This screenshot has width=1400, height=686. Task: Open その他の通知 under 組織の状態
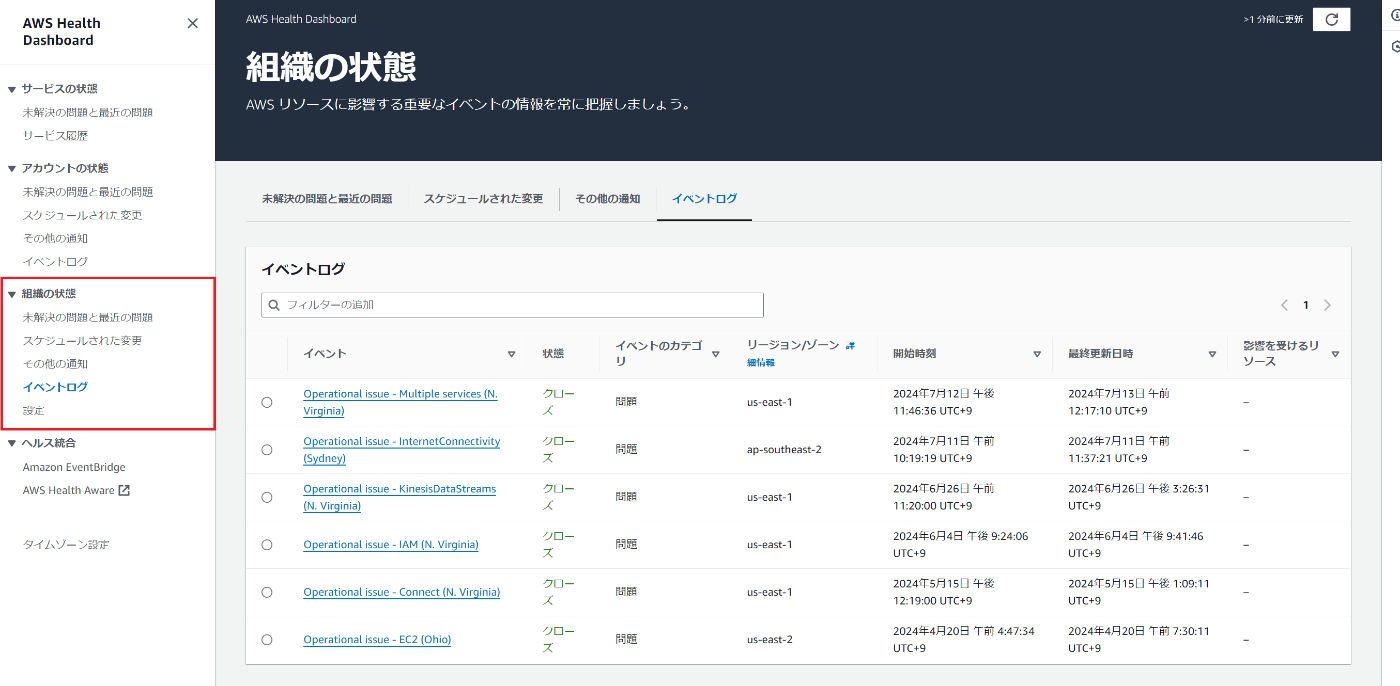[x=55, y=364]
